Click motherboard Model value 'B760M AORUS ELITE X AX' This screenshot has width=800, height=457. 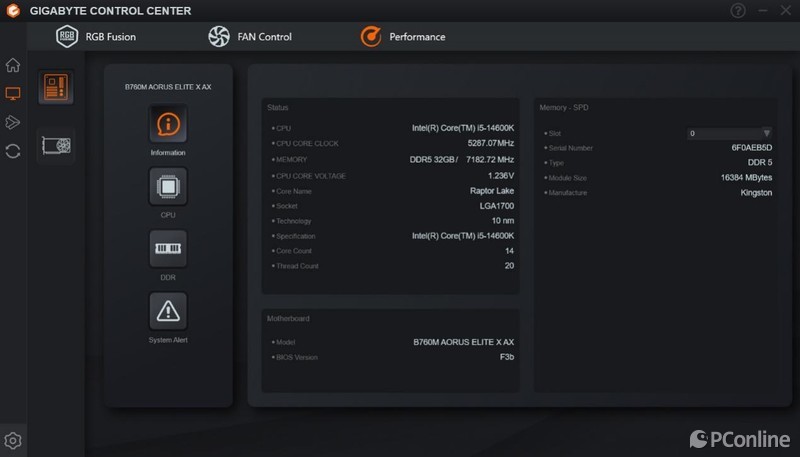point(463,342)
